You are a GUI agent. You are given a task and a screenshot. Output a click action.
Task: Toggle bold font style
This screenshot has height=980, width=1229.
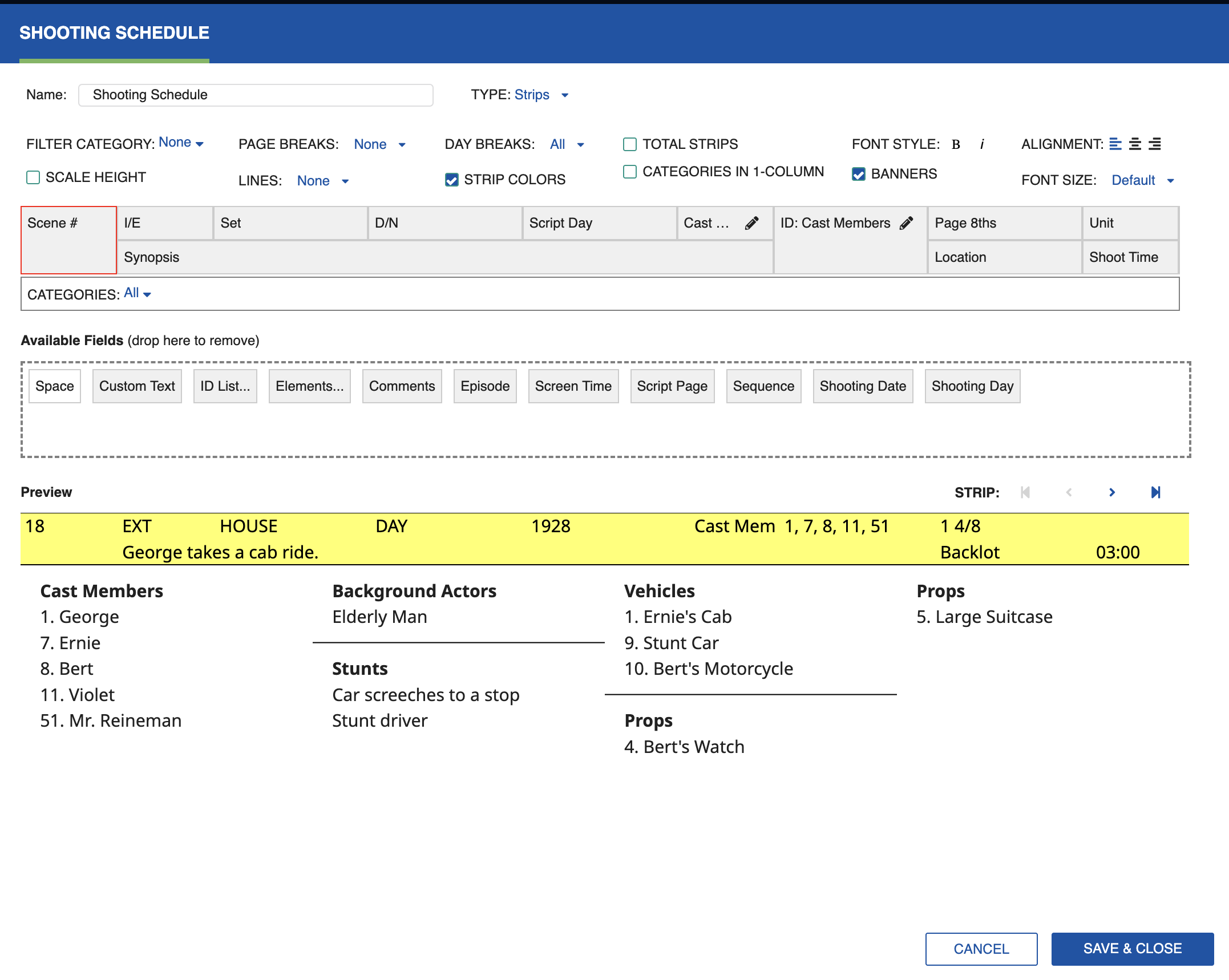[956, 144]
